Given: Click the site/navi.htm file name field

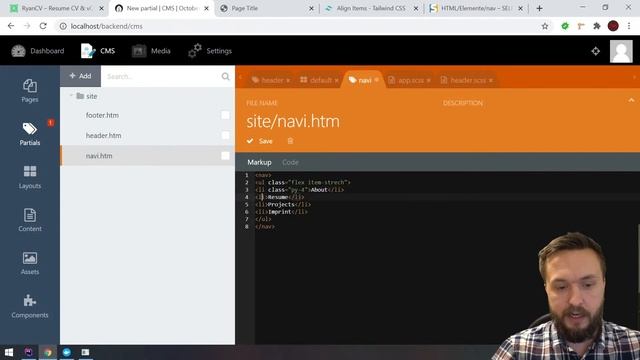Looking at the screenshot, I should (293, 121).
